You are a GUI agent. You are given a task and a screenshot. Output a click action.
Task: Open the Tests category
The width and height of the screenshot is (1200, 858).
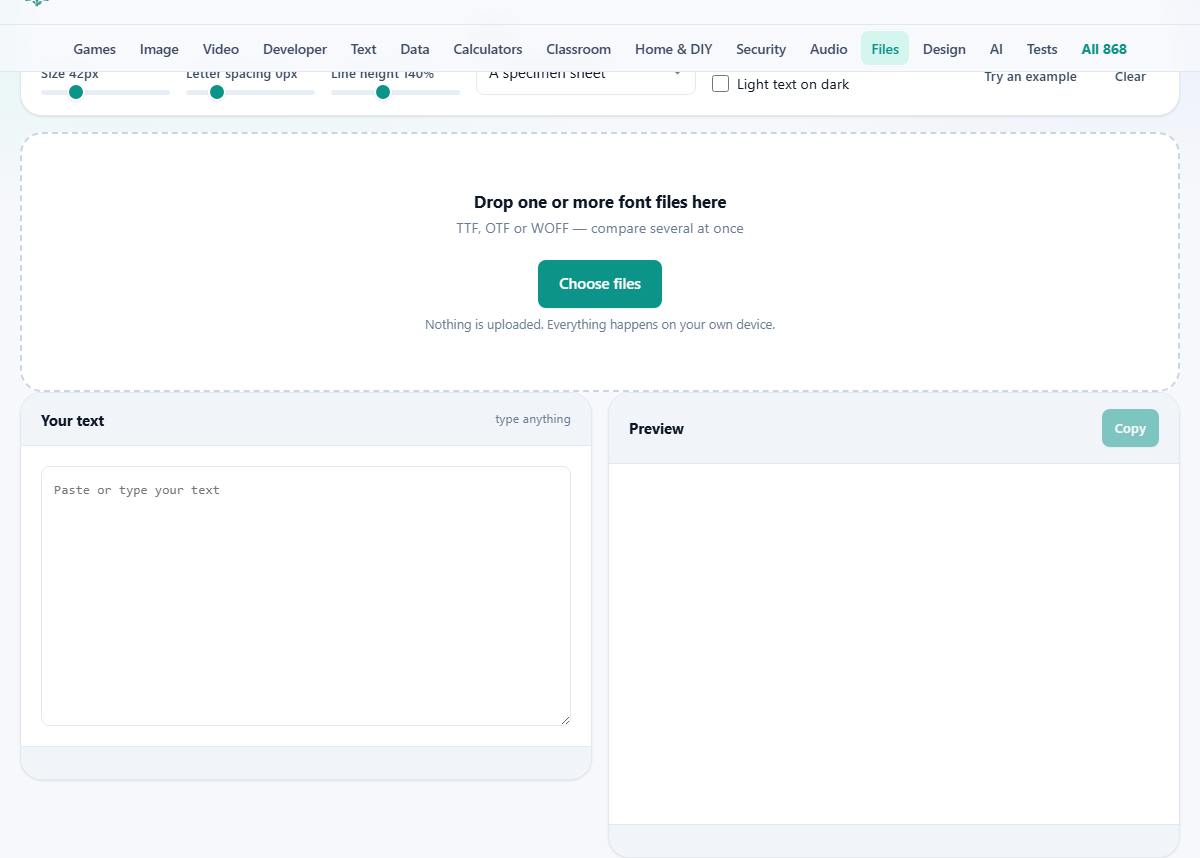1042,49
